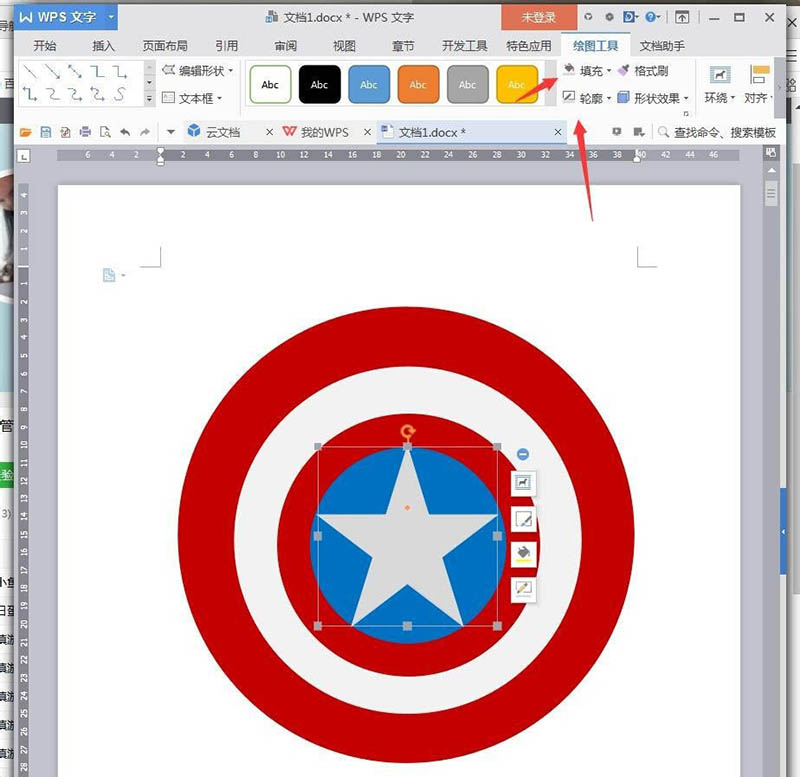Click the floating layout options icon beside the star
Image resolution: width=800 pixels, height=777 pixels.
coord(524,484)
